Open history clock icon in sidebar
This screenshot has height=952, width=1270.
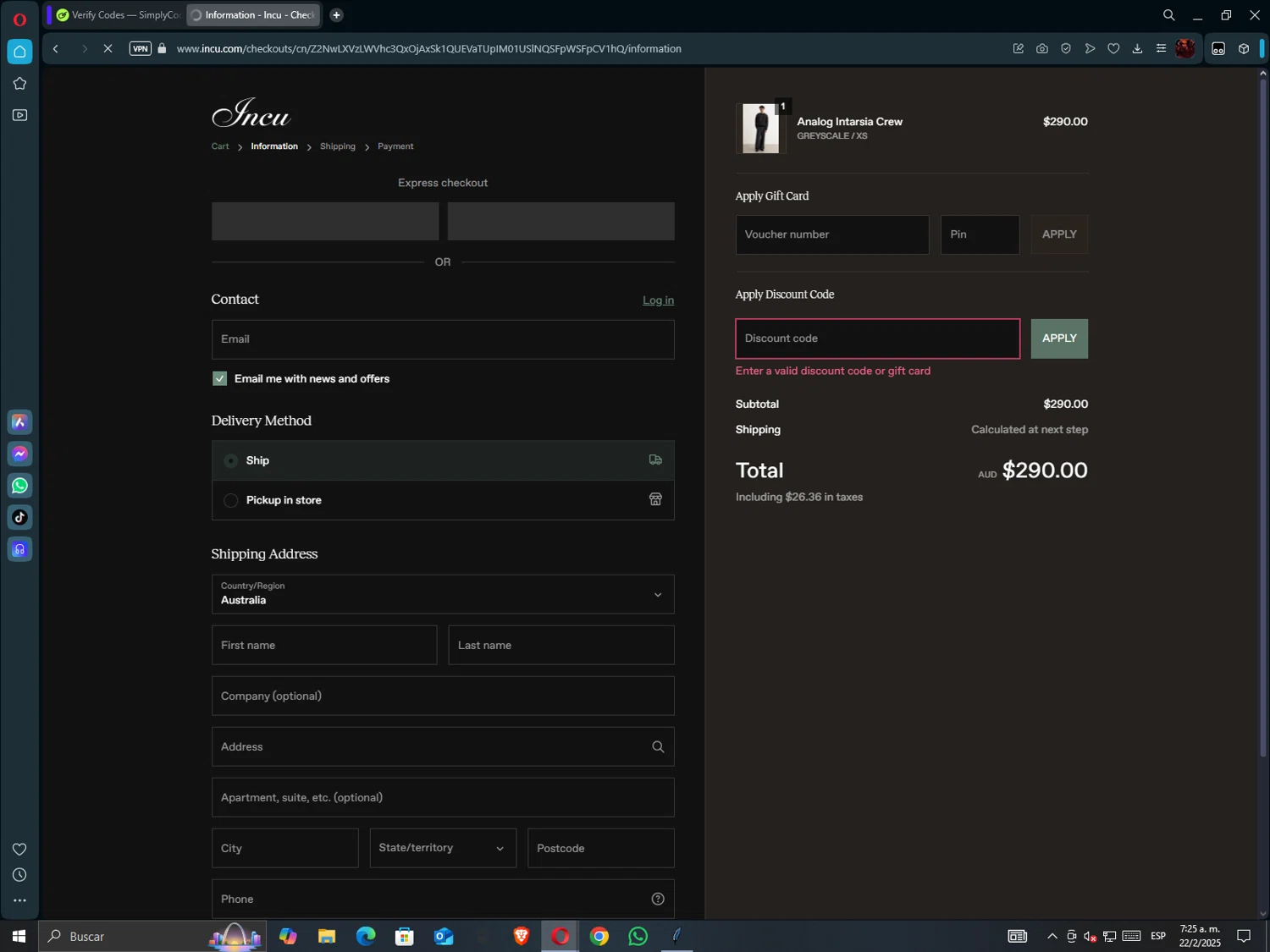[x=19, y=875]
